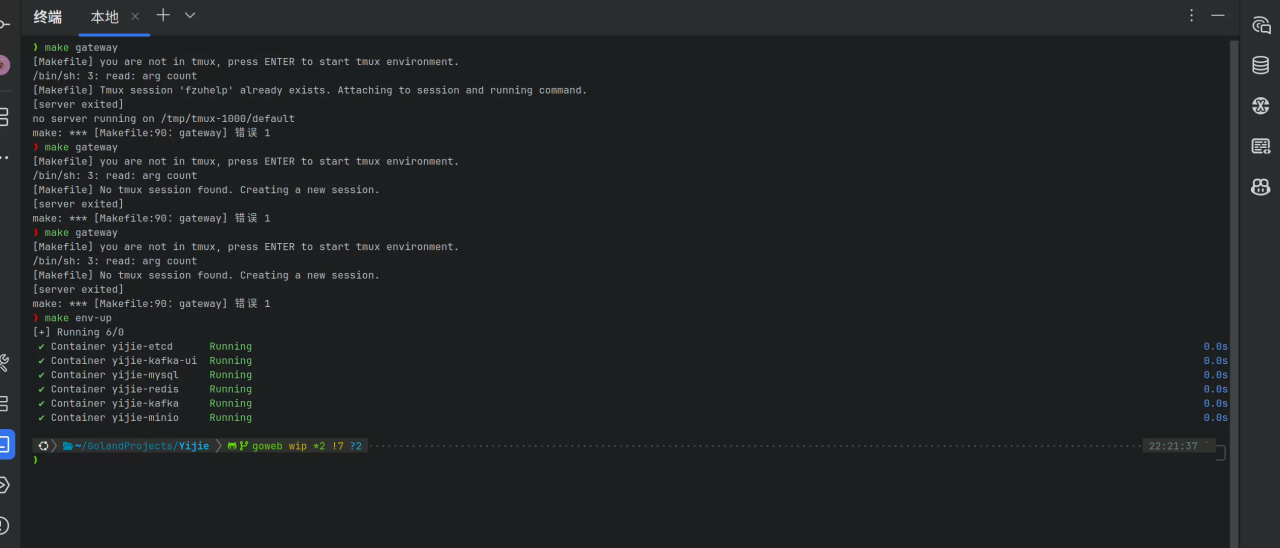
Task: Click the Container yijie-mysql row
Action: (145, 375)
